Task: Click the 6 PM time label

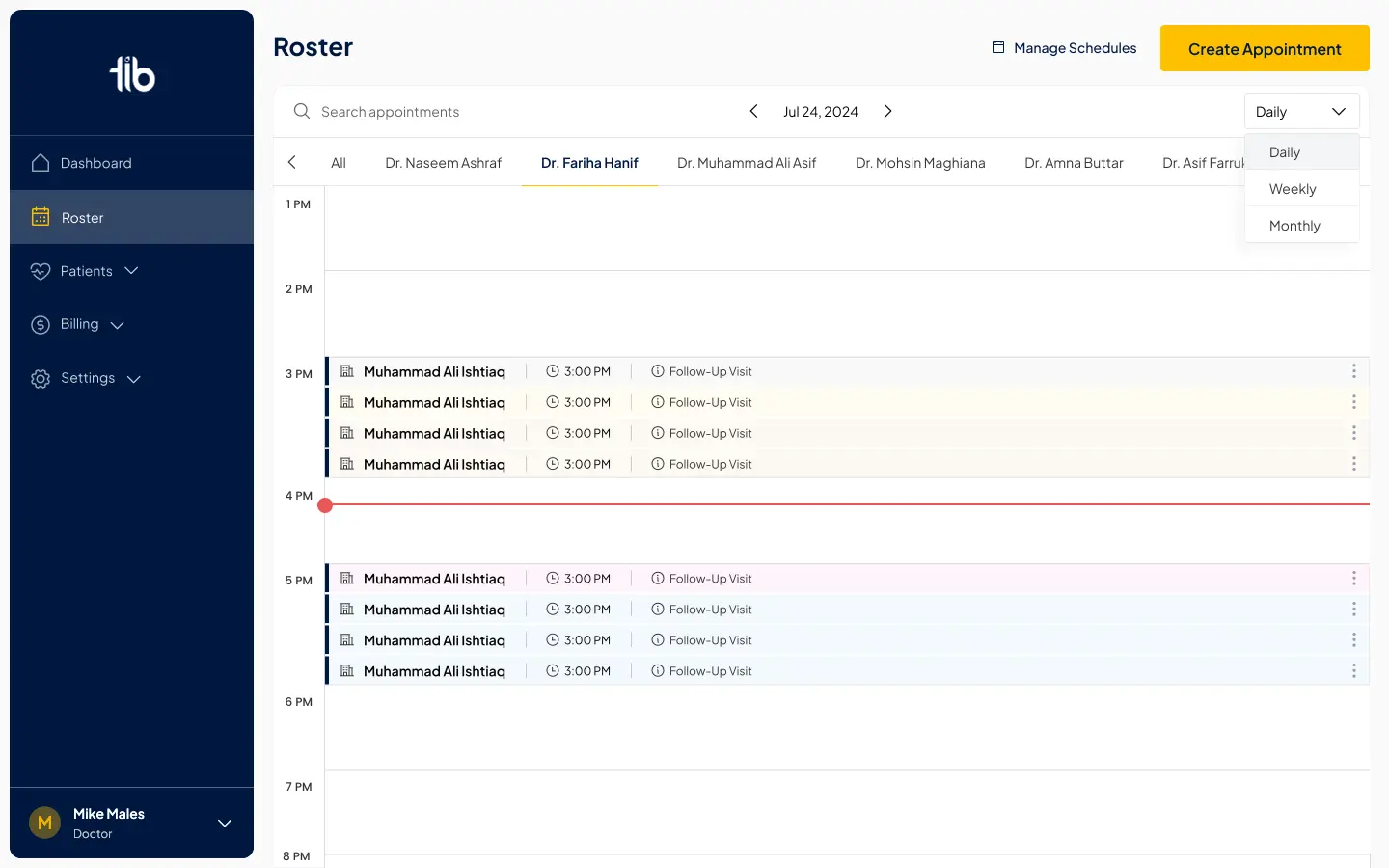Action: click(x=299, y=702)
